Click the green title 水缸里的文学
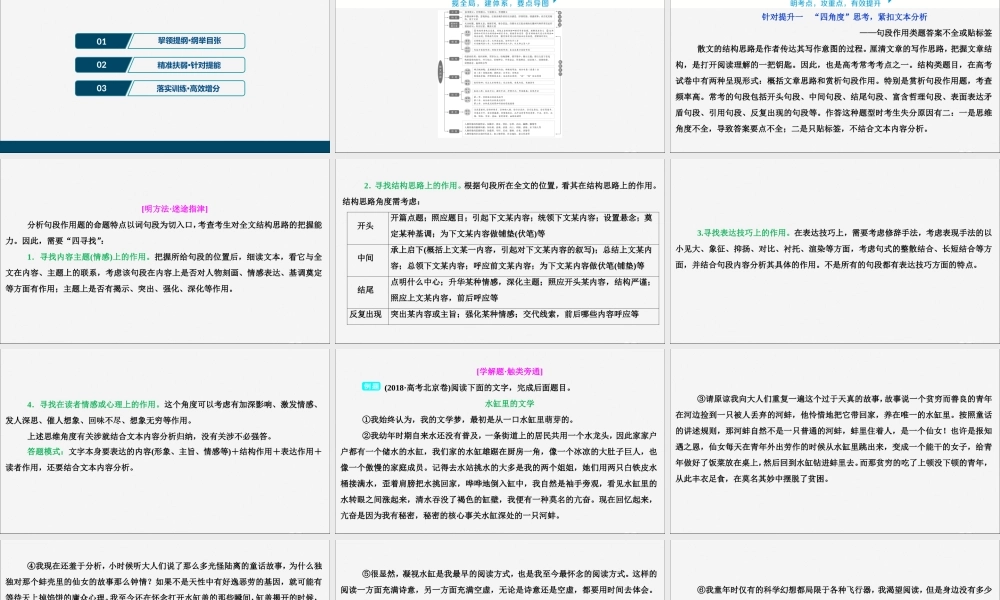This screenshot has height=600, width=1000. [510, 404]
